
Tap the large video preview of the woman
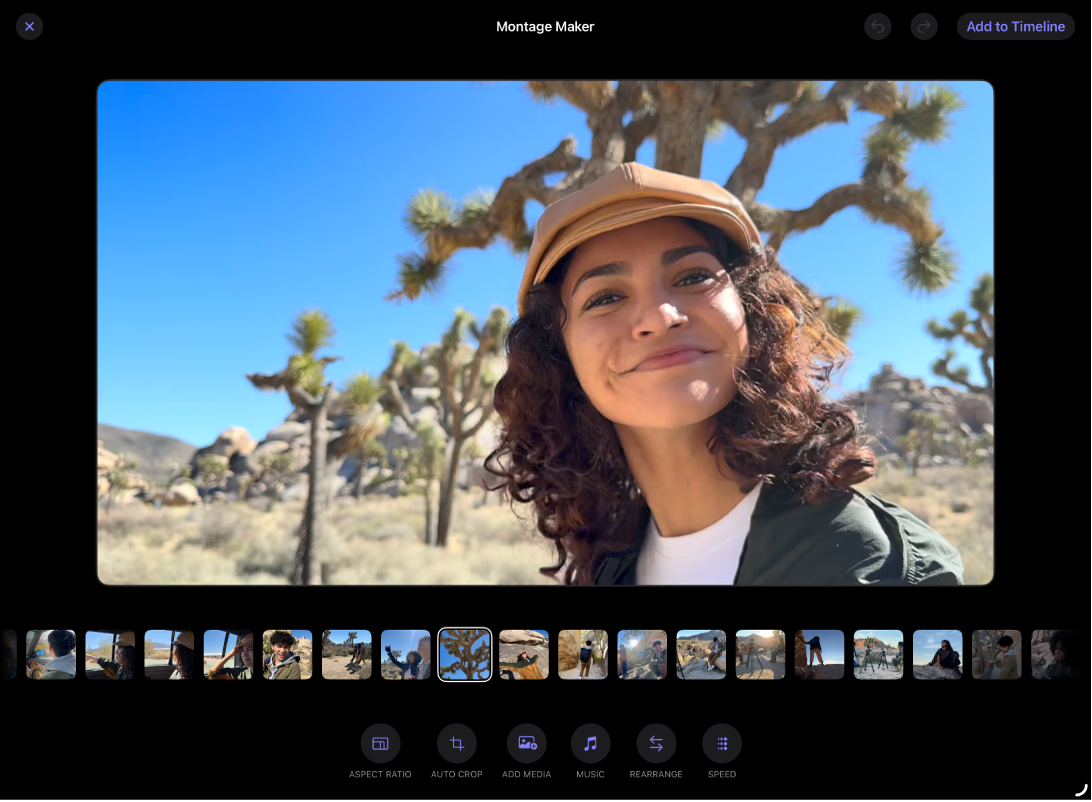tap(545, 333)
